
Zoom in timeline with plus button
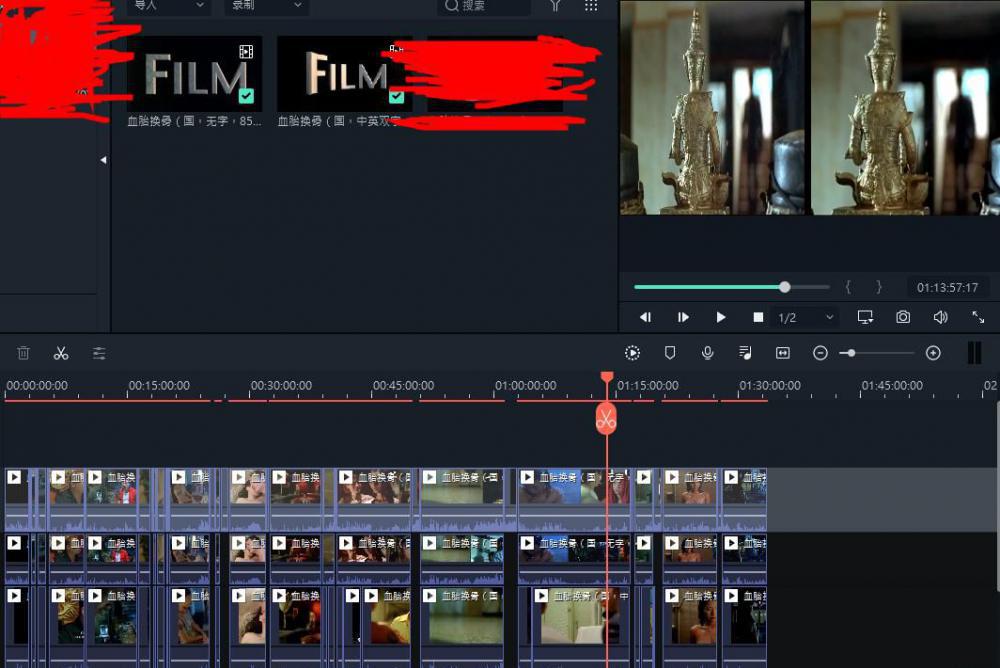coord(933,353)
